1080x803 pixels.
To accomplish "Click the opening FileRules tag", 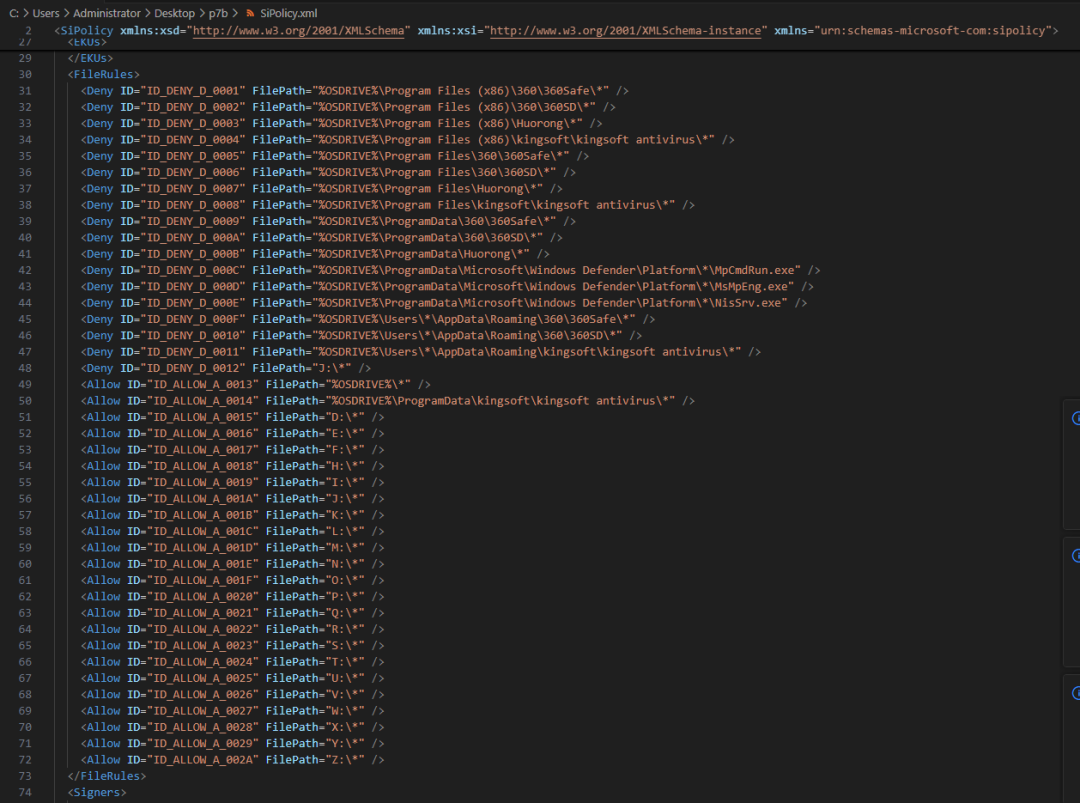I will pos(103,74).
